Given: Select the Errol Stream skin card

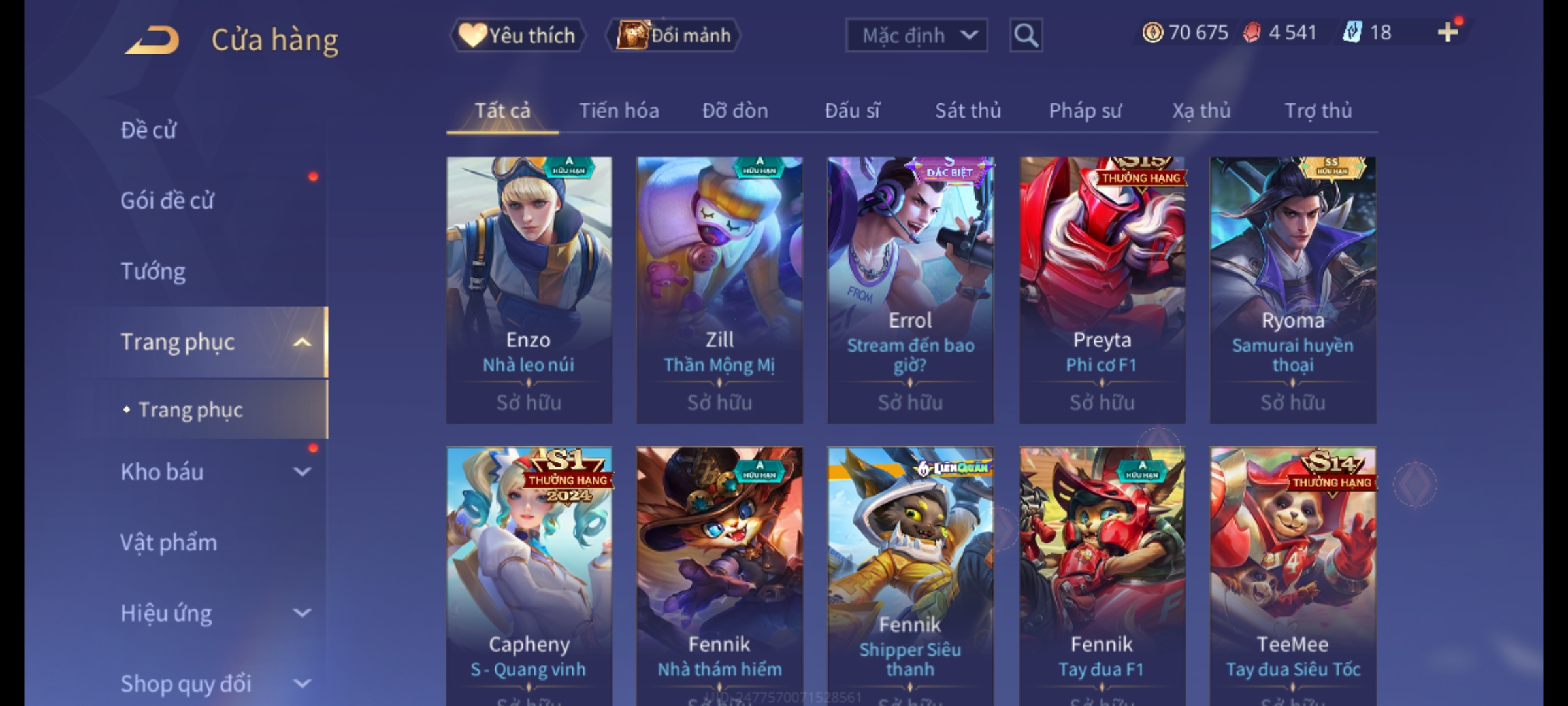Looking at the screenshot, I should 910,290.
